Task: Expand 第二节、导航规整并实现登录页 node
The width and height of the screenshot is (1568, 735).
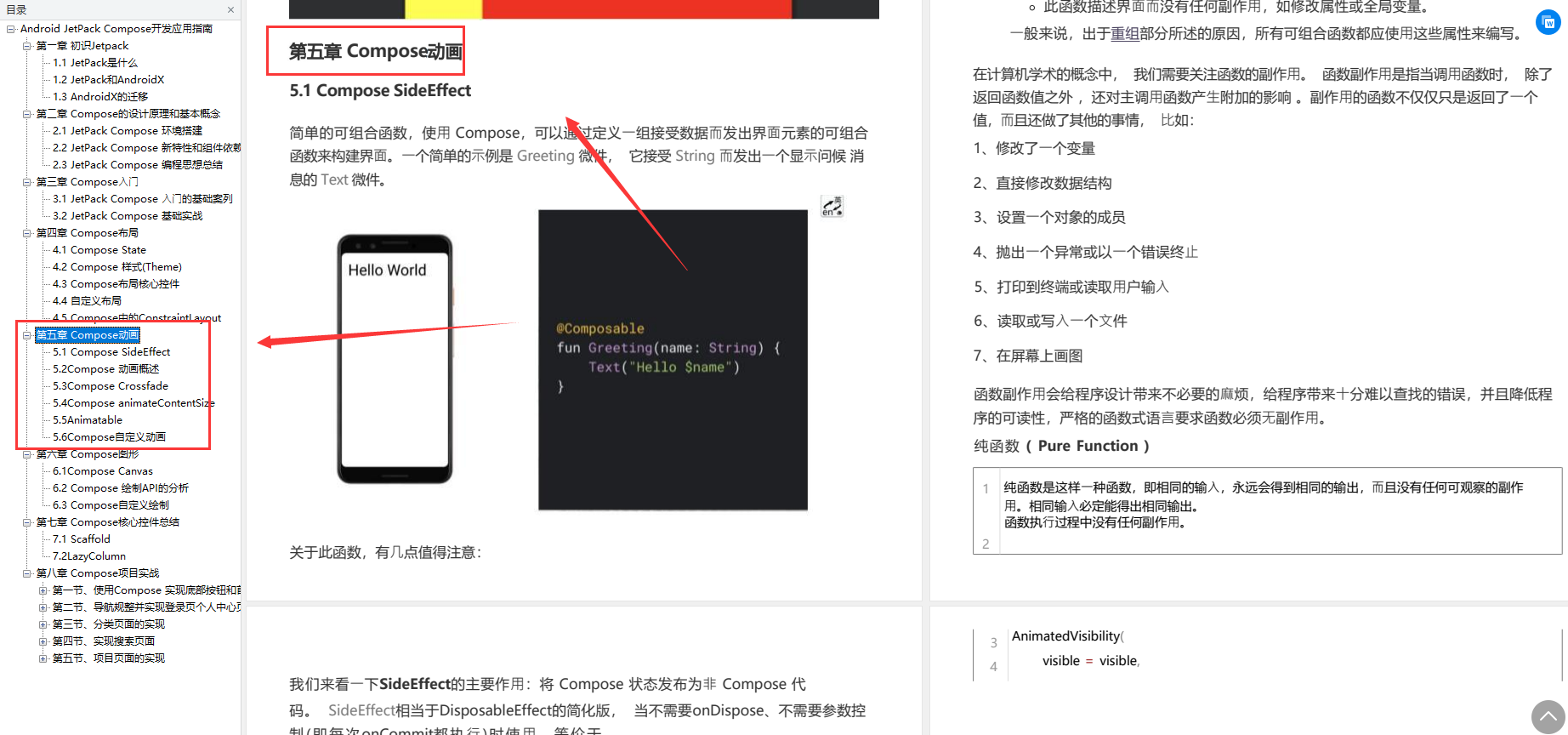Action: 43,607
